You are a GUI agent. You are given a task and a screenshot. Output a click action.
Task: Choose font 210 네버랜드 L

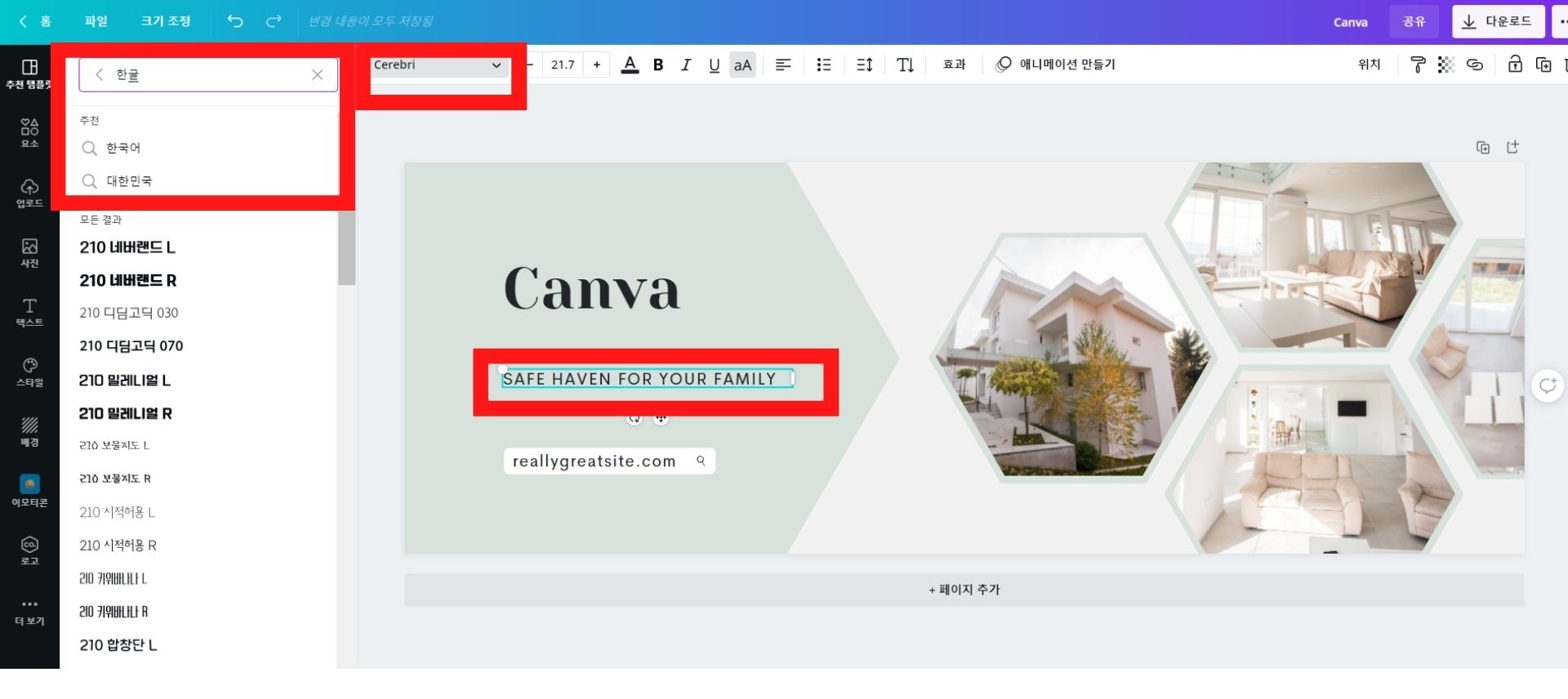pyautogui.click(x=127, y=247)
